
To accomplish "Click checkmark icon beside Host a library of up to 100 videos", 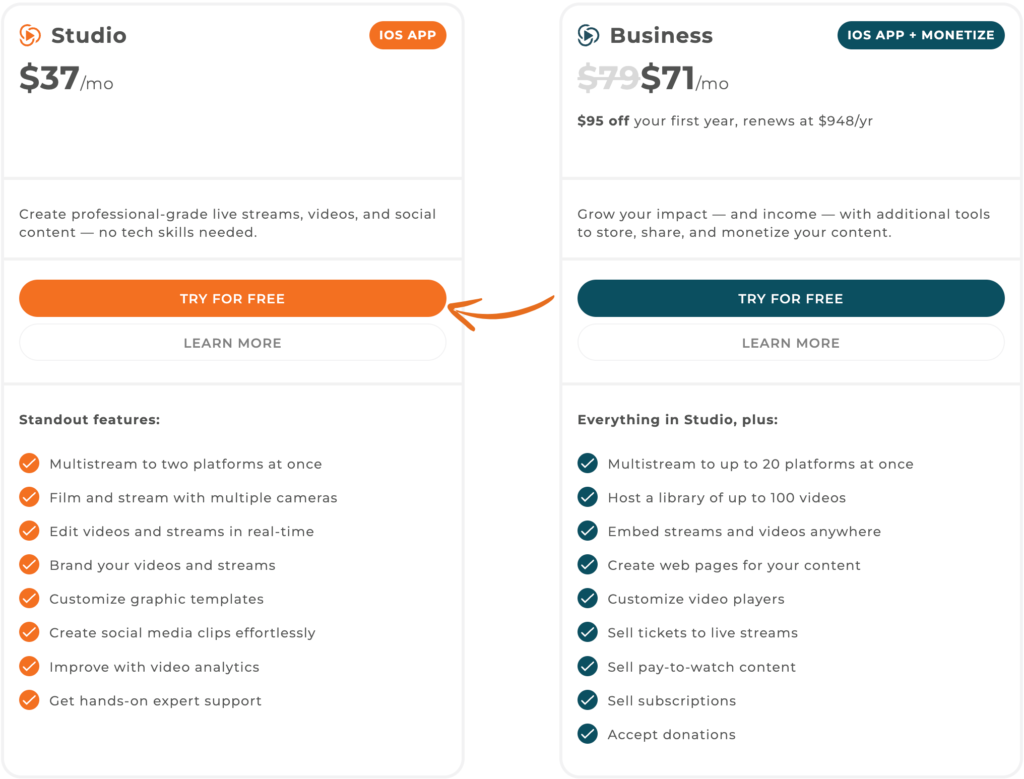I will click(x=588, y=497).
